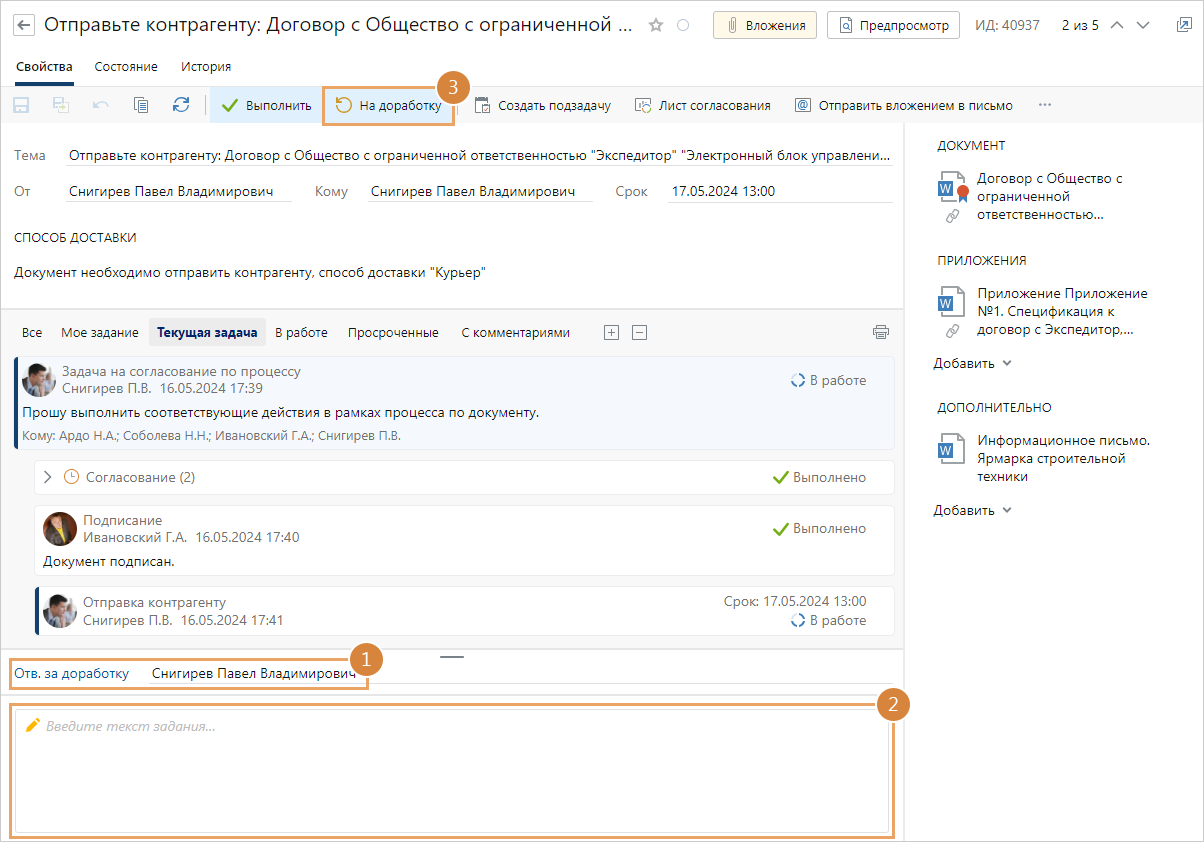This screenshot has height=842, width=1204.
Task: Expand all tasks with plus icon
Action: (612, 332)
